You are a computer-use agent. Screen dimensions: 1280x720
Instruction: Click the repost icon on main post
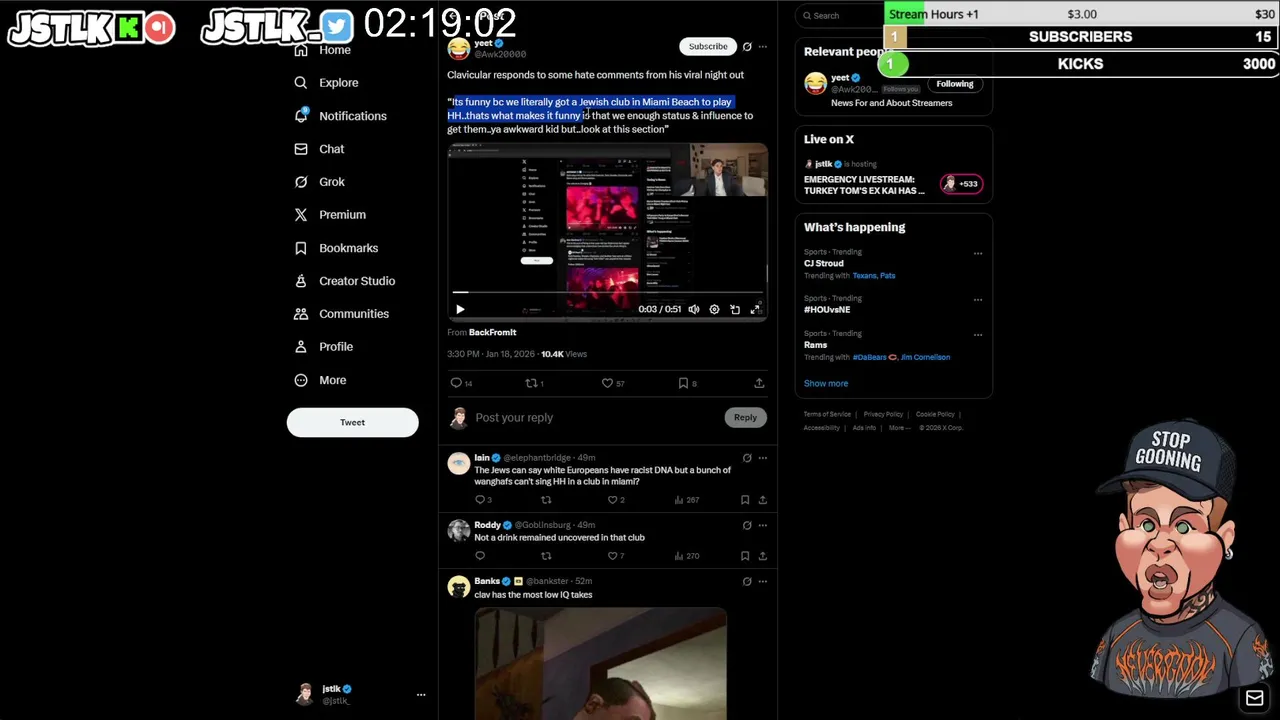pos(534,383)
